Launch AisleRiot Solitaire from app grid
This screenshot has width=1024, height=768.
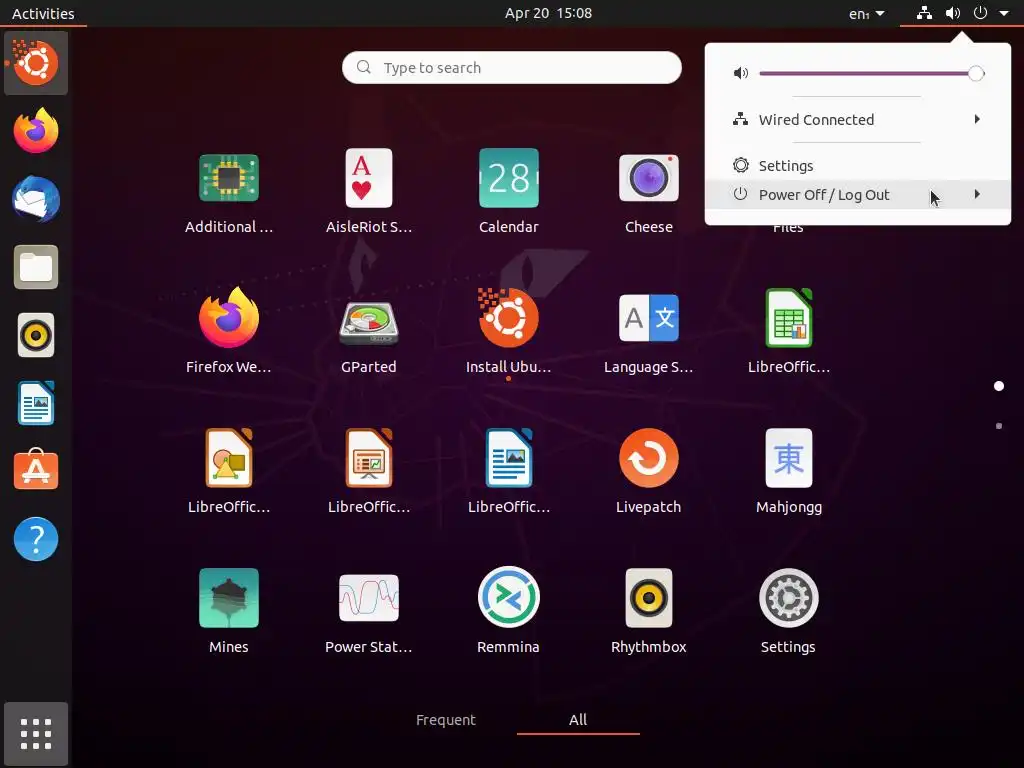pyautogui.click(x=368, y=178)
